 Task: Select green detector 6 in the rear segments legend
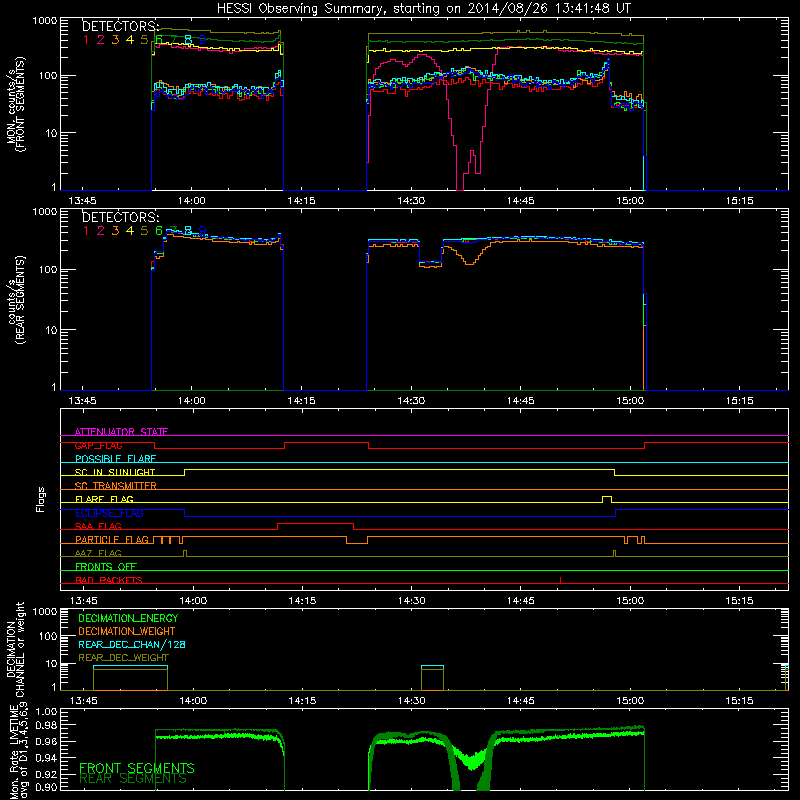(x=159, y=231)
